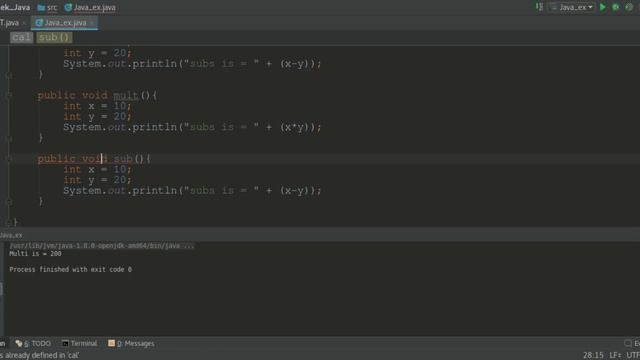The image size is (640, 360).
Task: Open the TODO tool window tab
Action: click(x=33, y=343)
